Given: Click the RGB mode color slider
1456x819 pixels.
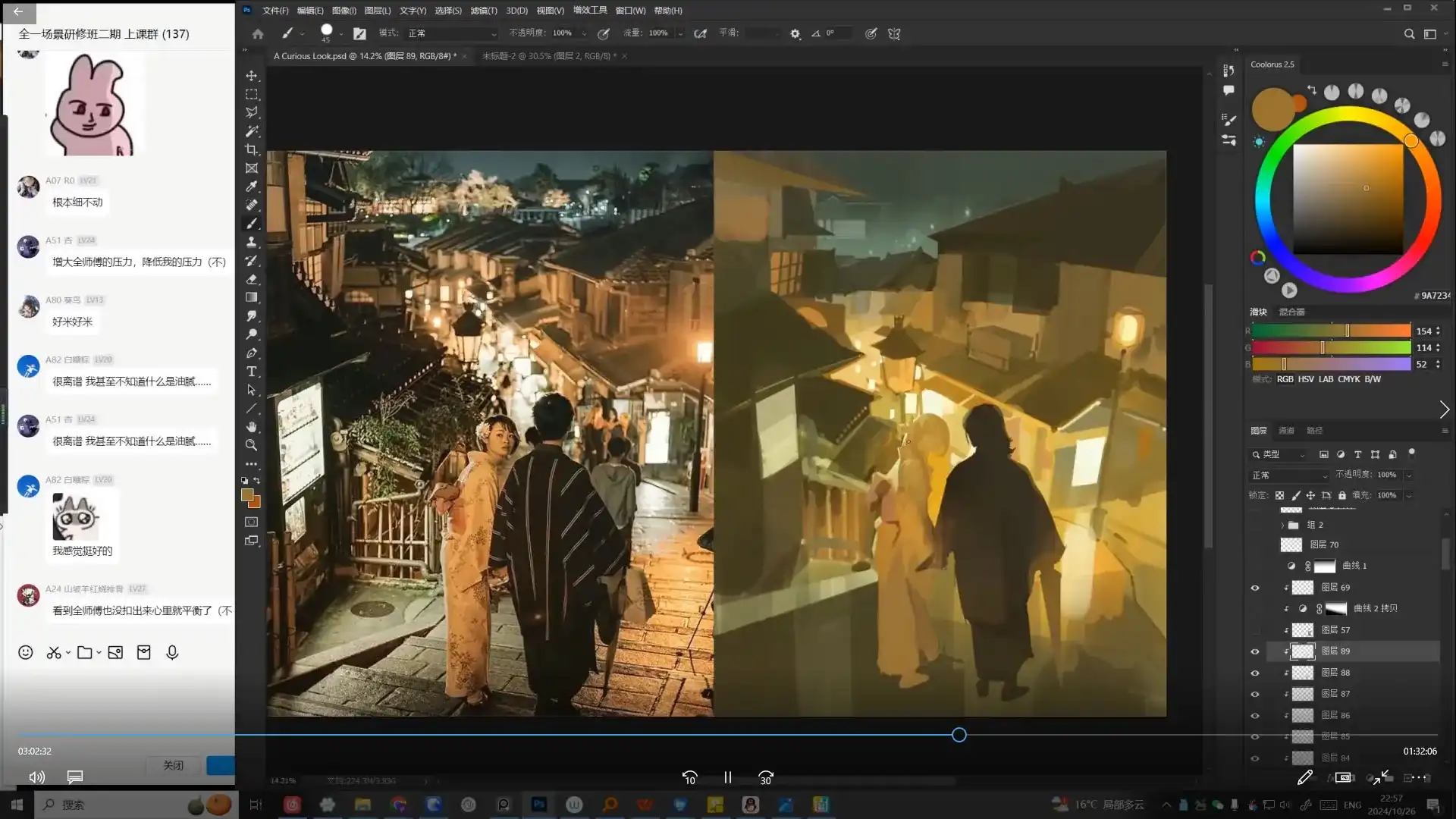Looking at the screenshot, I should [1285, 379].
